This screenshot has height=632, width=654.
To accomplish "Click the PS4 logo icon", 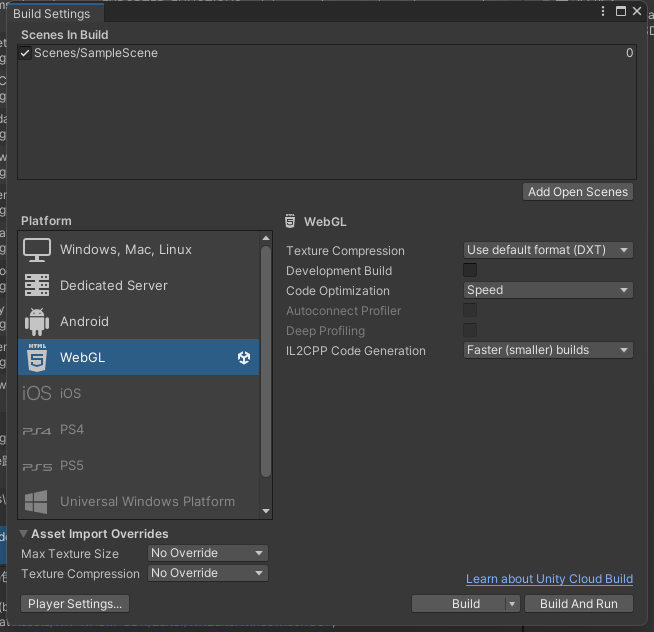I will 37,431.
